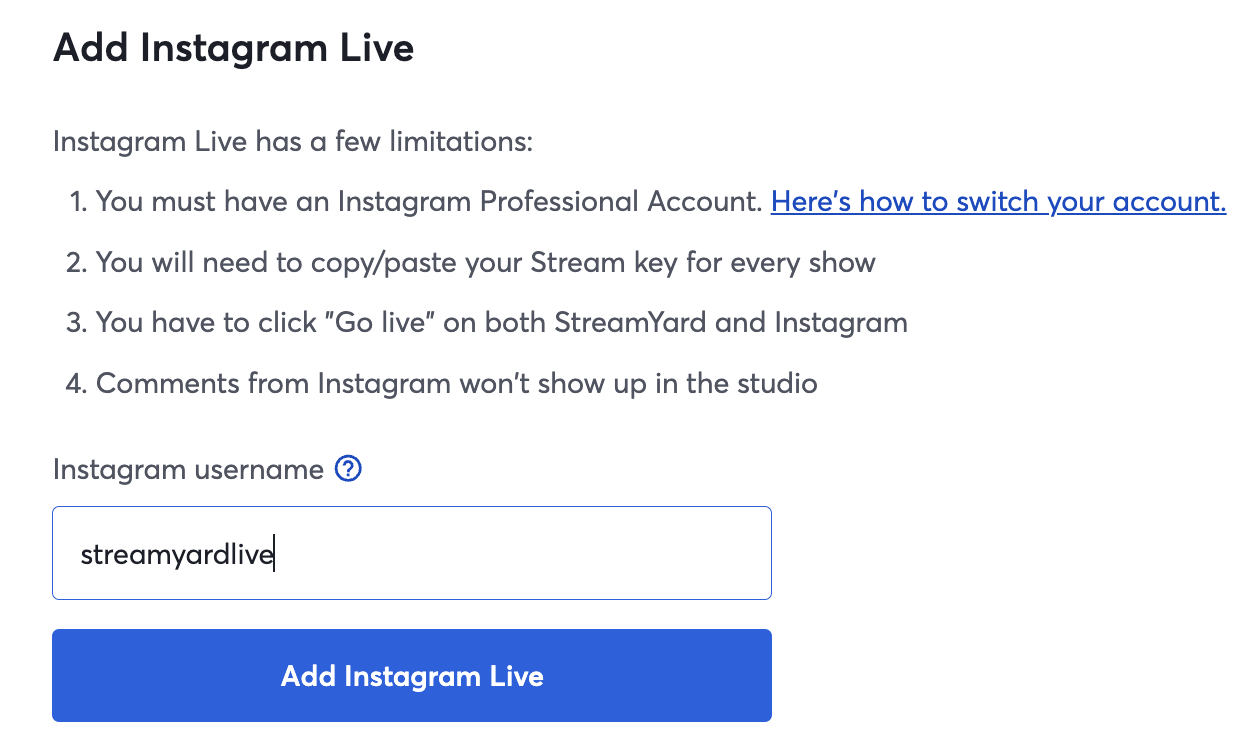Viewport: 1250px width, 752px height.
Task: Click the "Instagram Live has a few limitations" text
Action: pyautogui.click(x=293, y=141)
